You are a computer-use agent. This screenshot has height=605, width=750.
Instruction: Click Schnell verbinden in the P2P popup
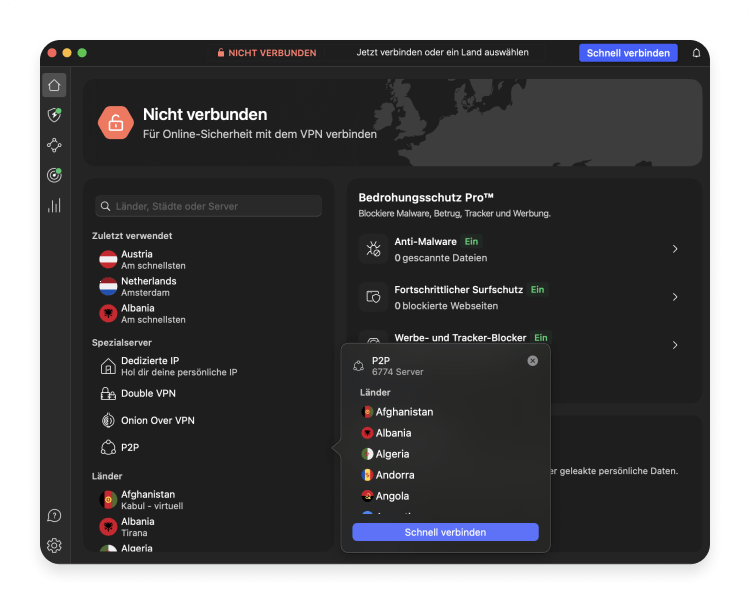click(x=445, y=532)
